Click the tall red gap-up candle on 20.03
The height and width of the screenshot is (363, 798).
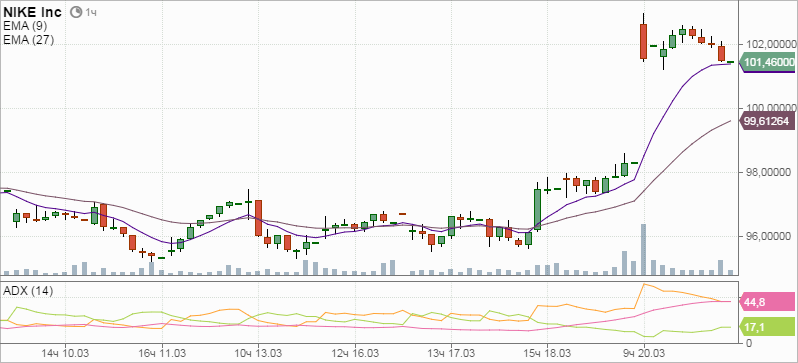643,41
